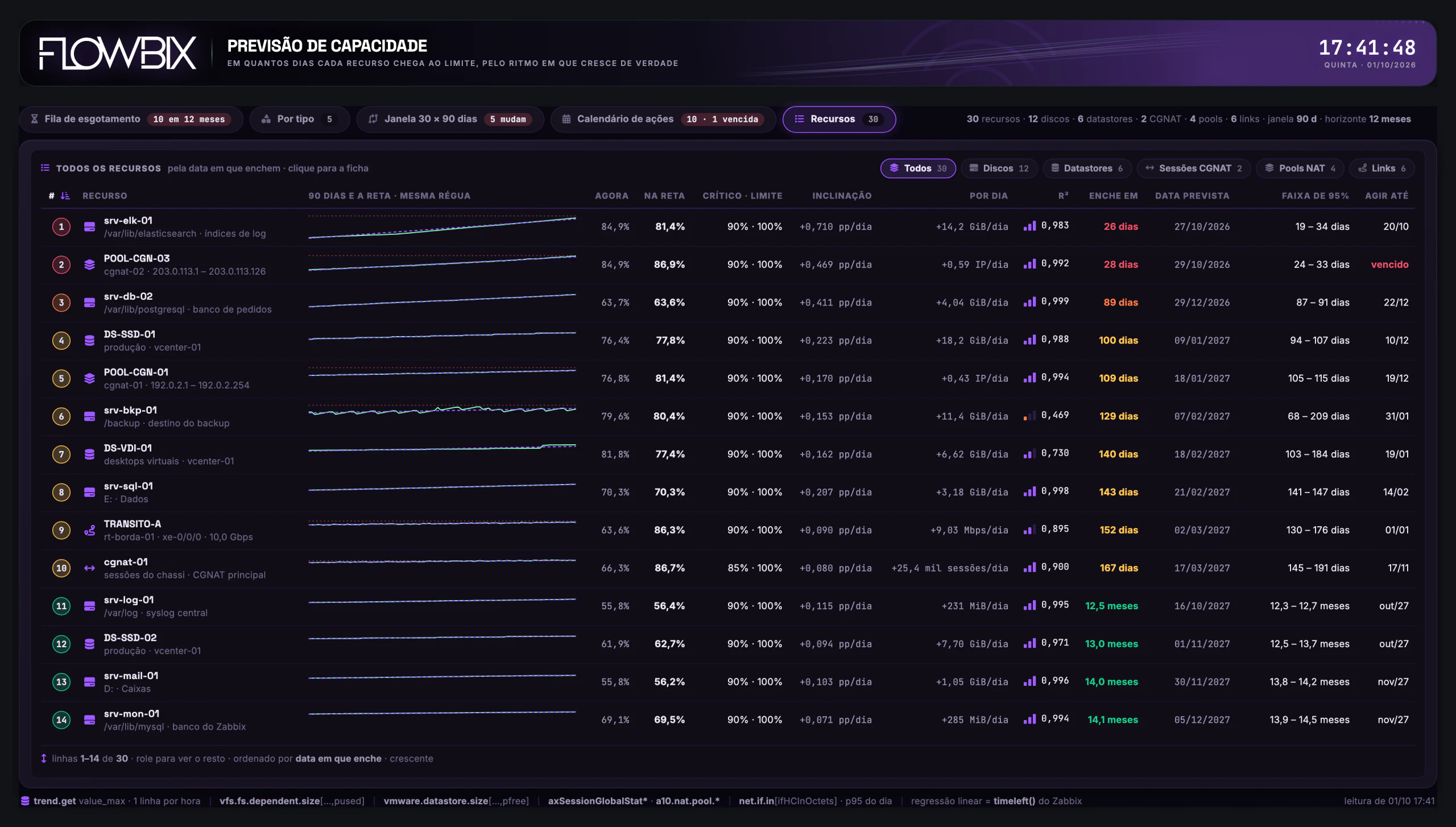This screenshot has height=827, width=1456.
Task: Click the FLOWBIX logo
Action: [118, 53]
